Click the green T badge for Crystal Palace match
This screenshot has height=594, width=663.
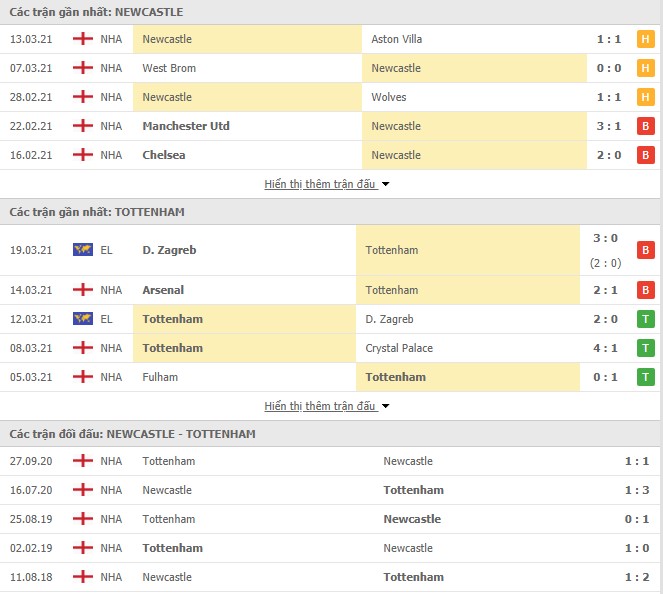click(645, 348)
